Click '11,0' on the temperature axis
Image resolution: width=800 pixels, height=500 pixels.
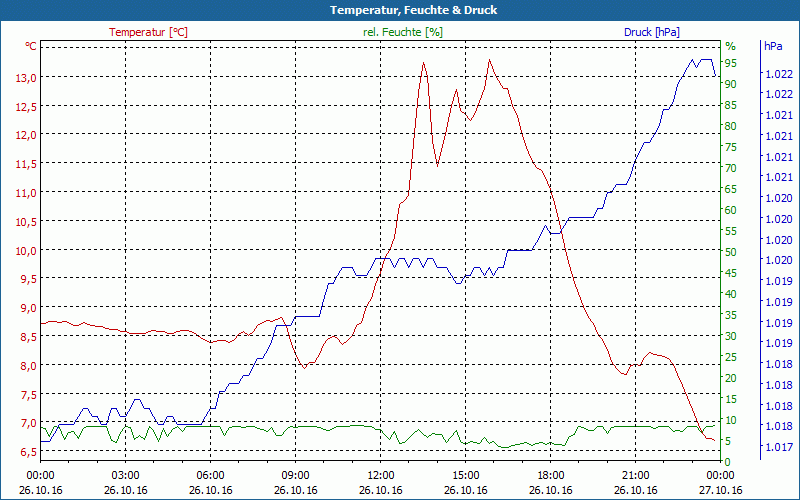tap(26, 193)
